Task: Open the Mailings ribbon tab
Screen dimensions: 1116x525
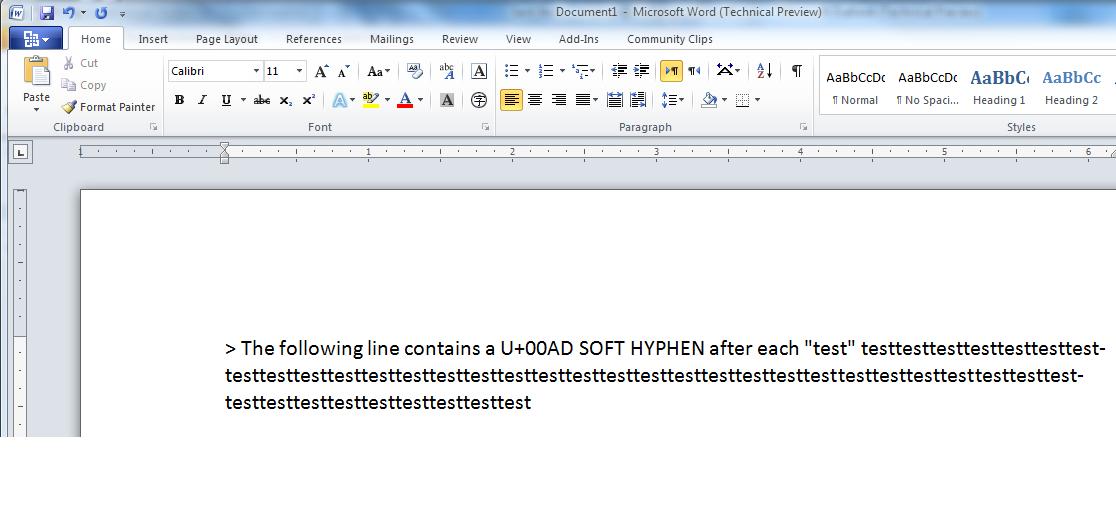Action: point(391,39)
